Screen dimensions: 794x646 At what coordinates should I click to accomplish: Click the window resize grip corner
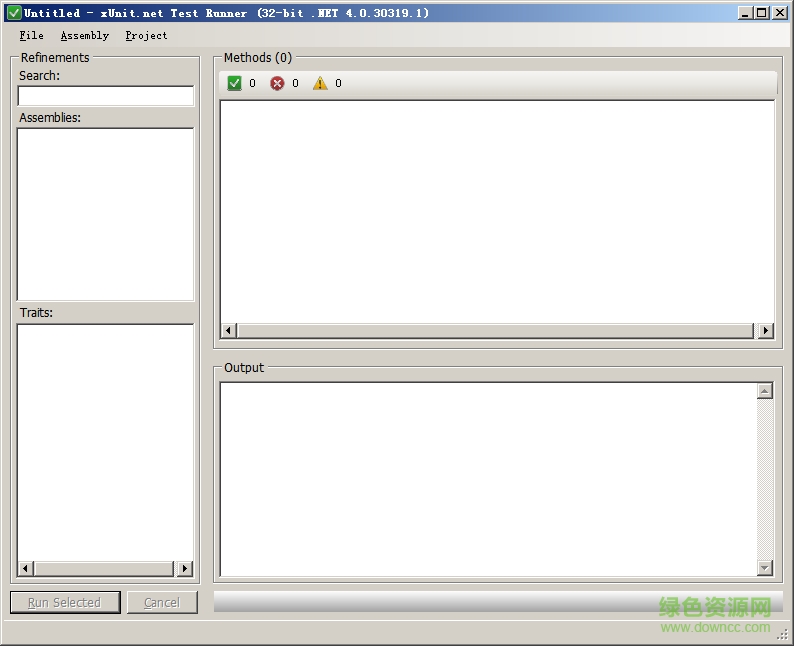coord(783,635)
